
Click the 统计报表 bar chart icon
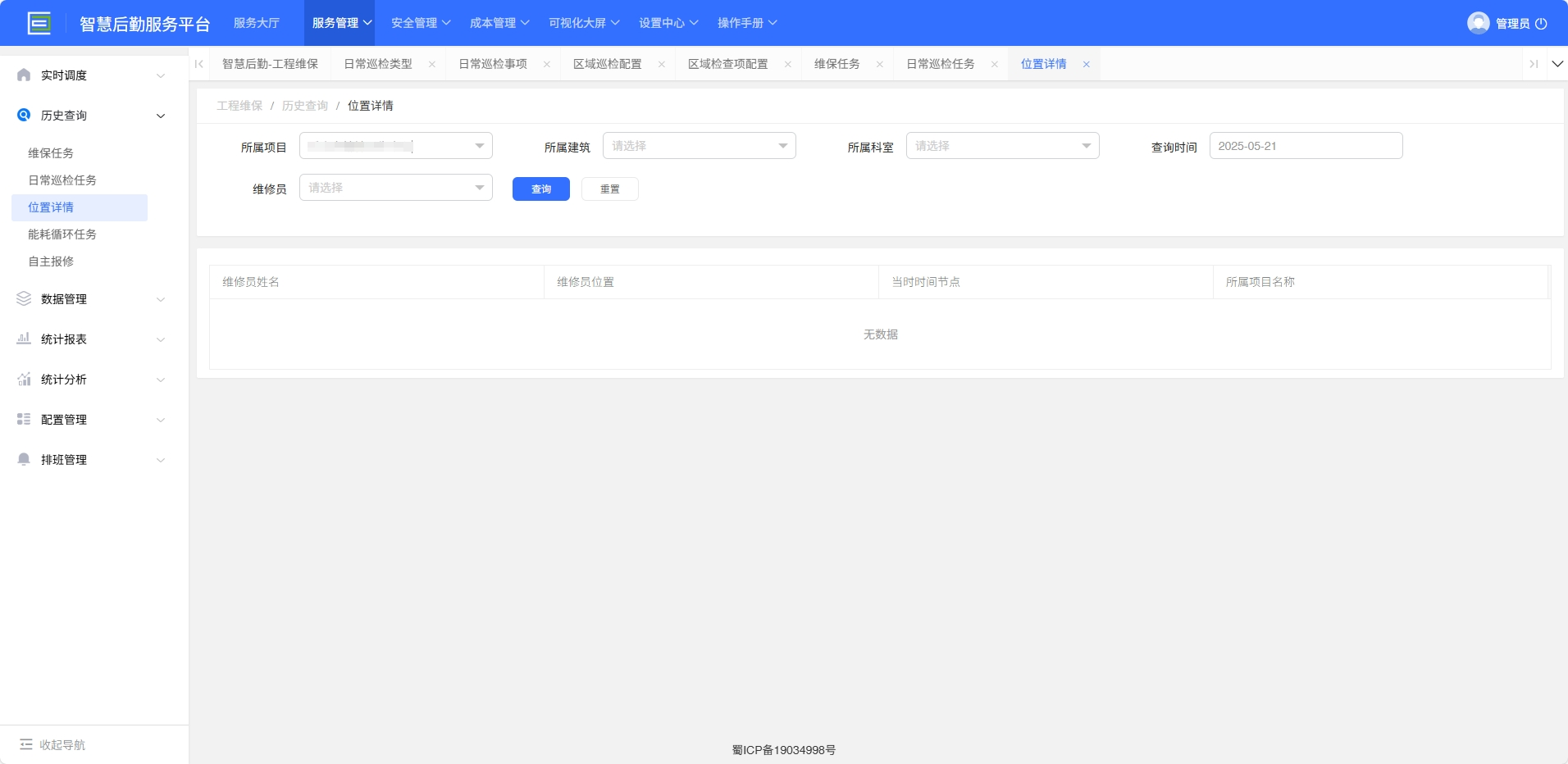pos(24,339)
